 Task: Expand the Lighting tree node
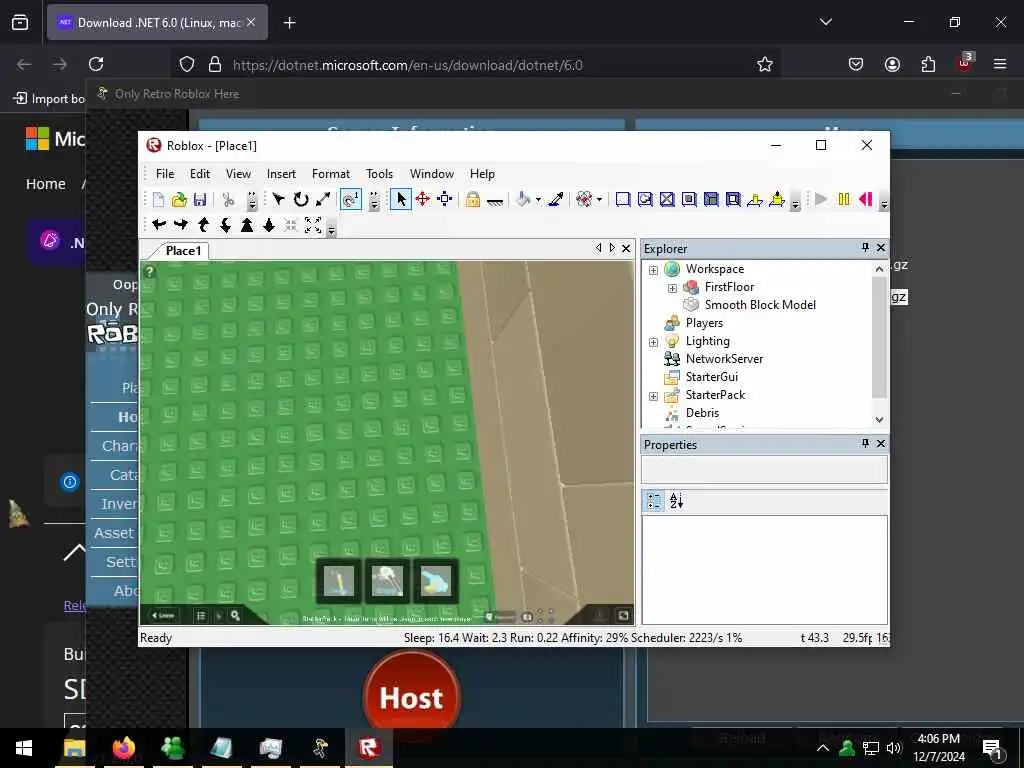click(653, 342)
